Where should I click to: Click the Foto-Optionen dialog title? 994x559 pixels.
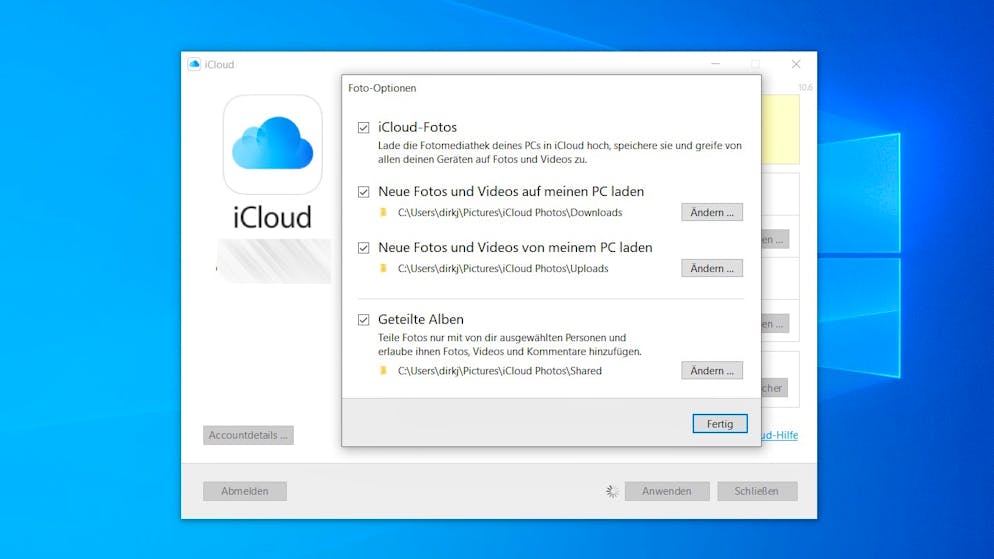382,88
